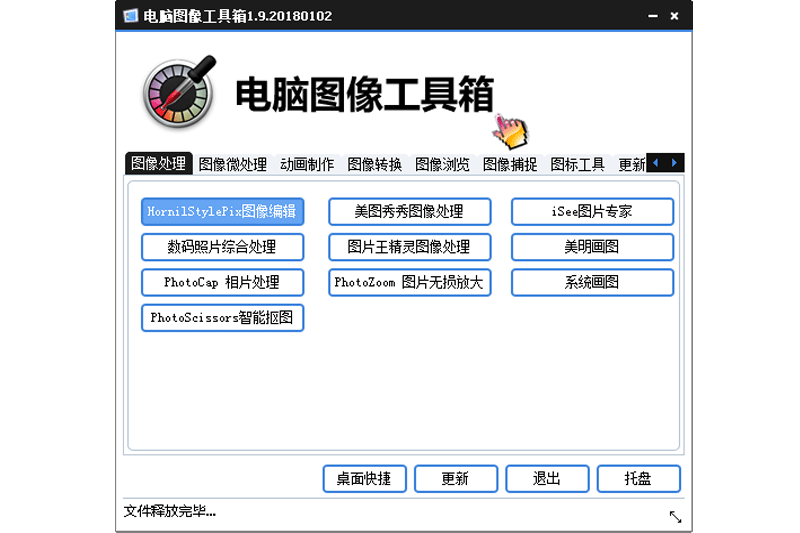
Task: Click the color wheel eyedropper app logo
Action: point(179,92)
